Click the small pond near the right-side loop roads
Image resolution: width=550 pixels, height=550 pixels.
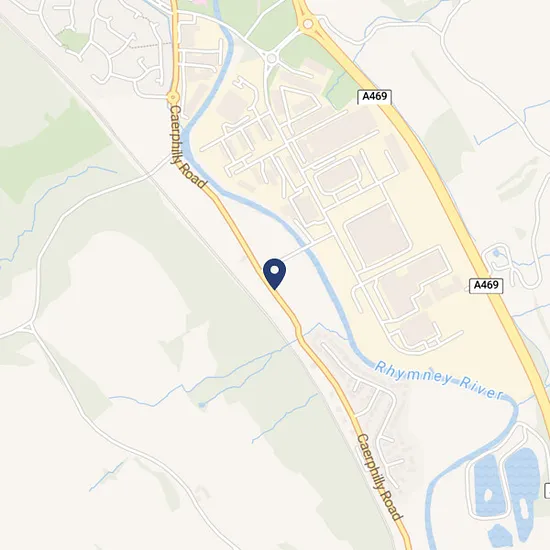(x=496, y=253)
